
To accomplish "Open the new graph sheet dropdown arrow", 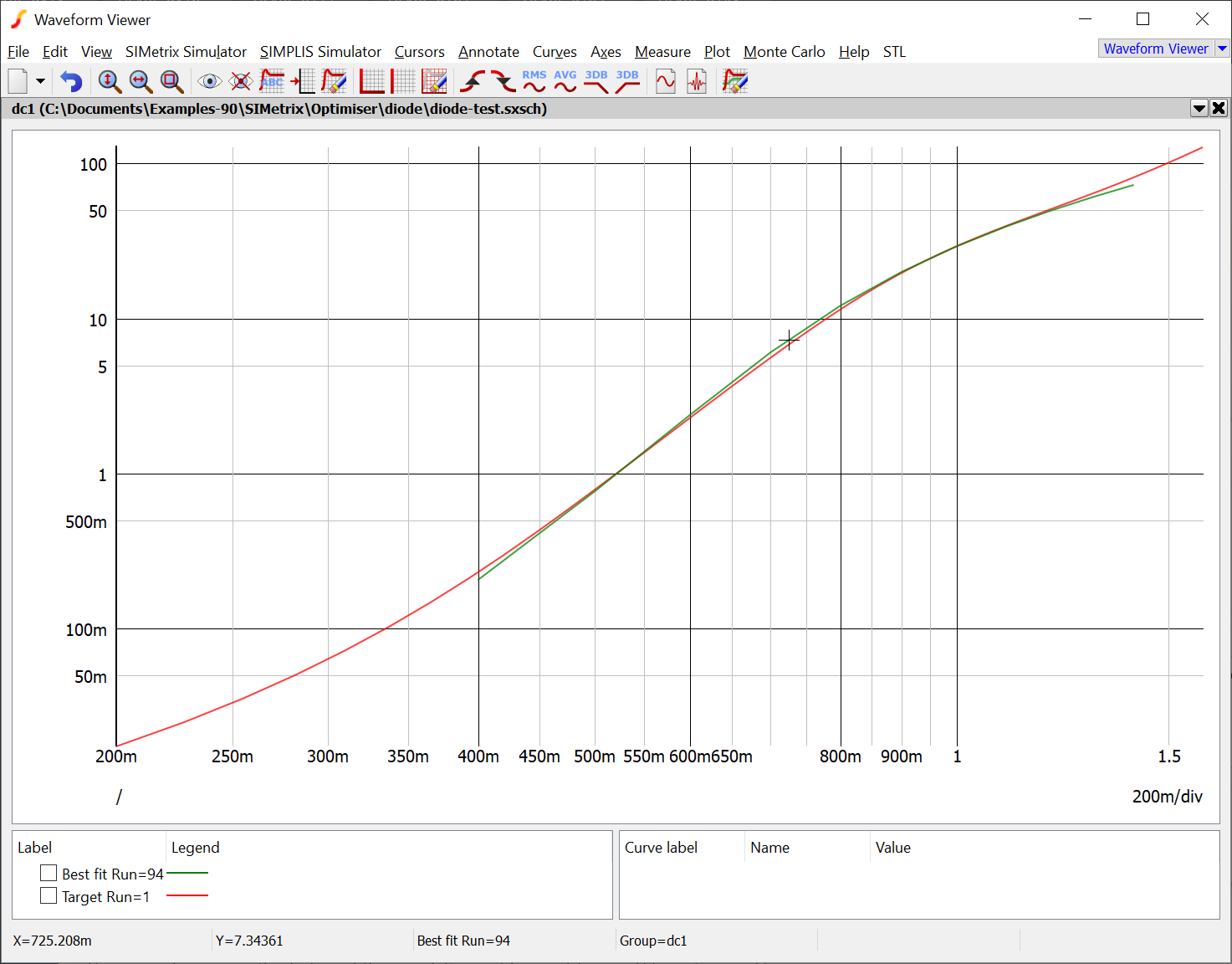I will point(40,81).
